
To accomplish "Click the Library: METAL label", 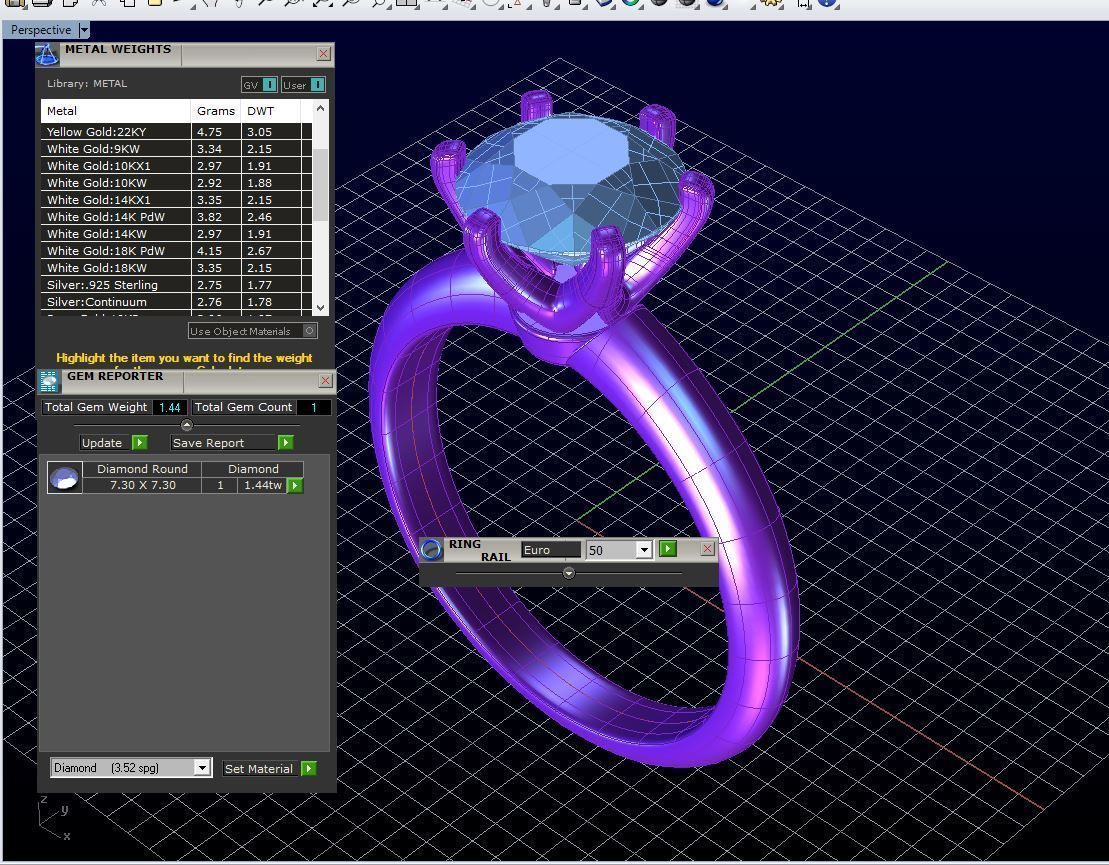I will tap(87, 83).
